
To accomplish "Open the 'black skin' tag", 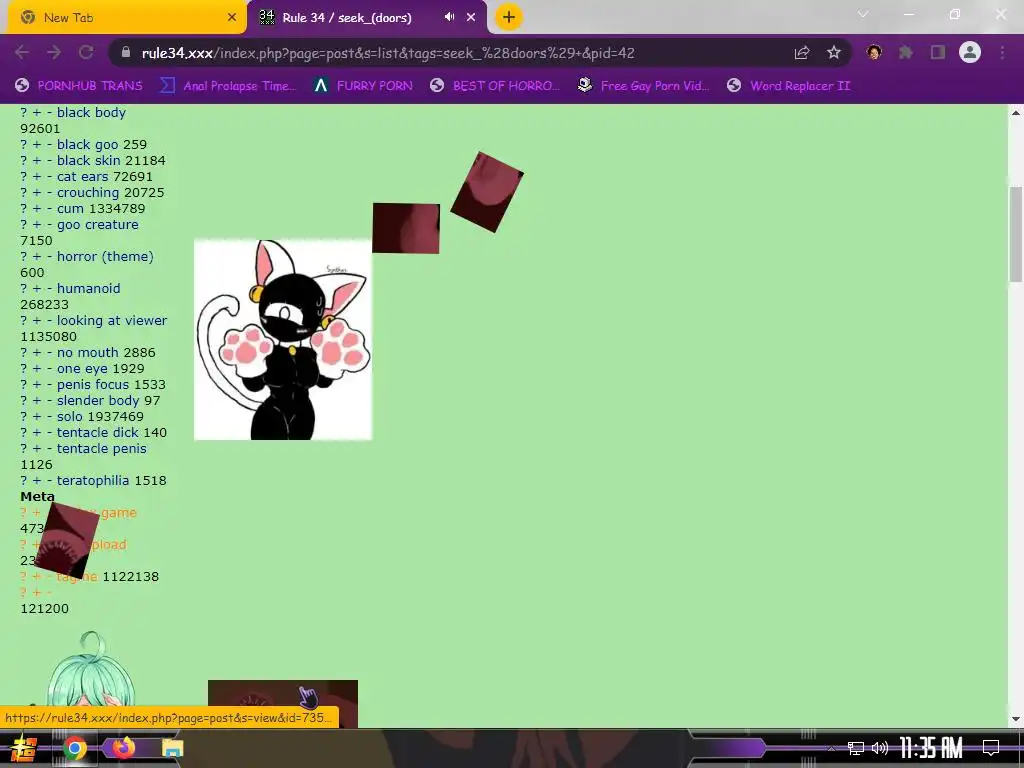I will [88, 161].
